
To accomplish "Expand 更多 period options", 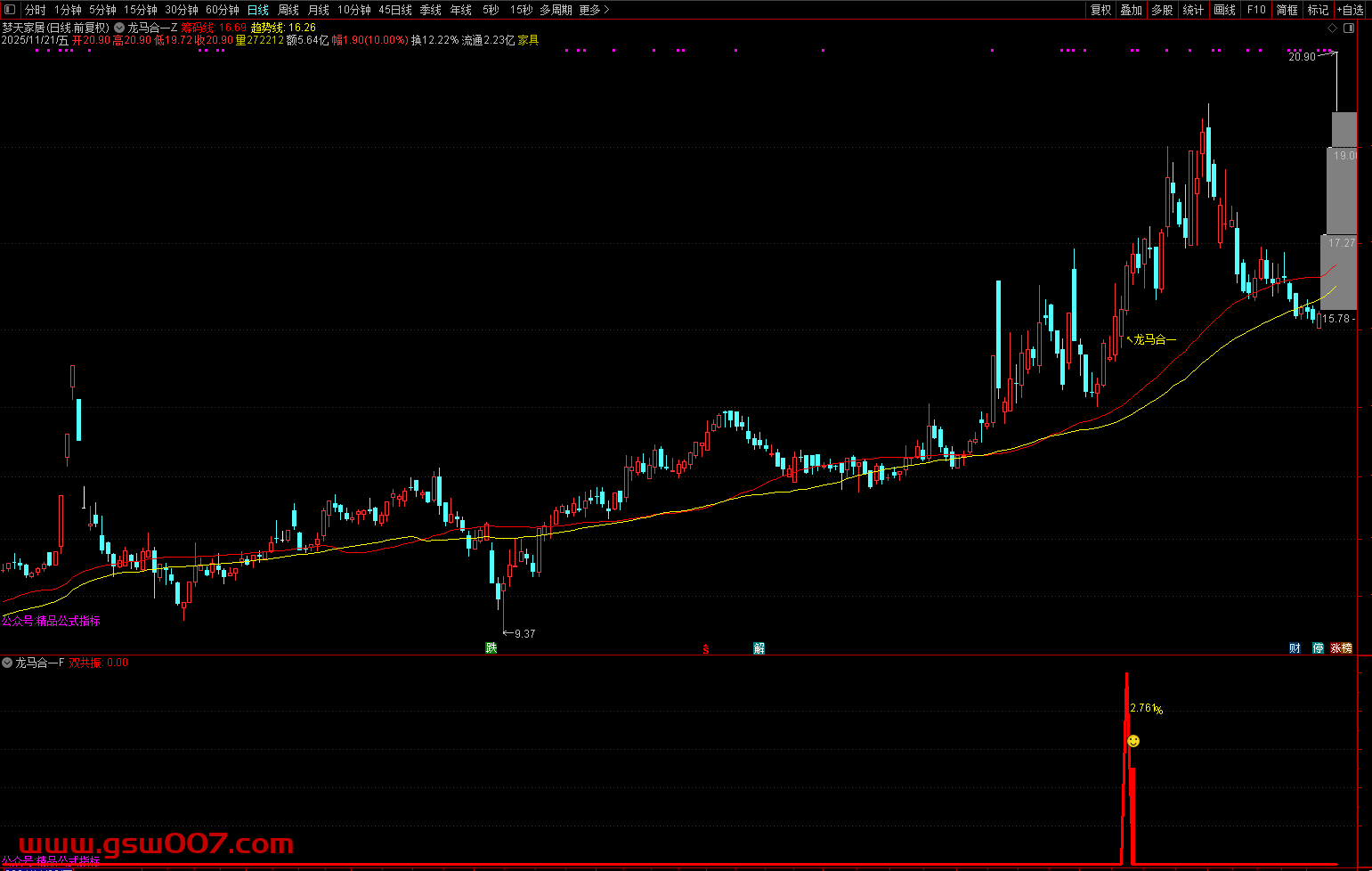I will 593,10.
